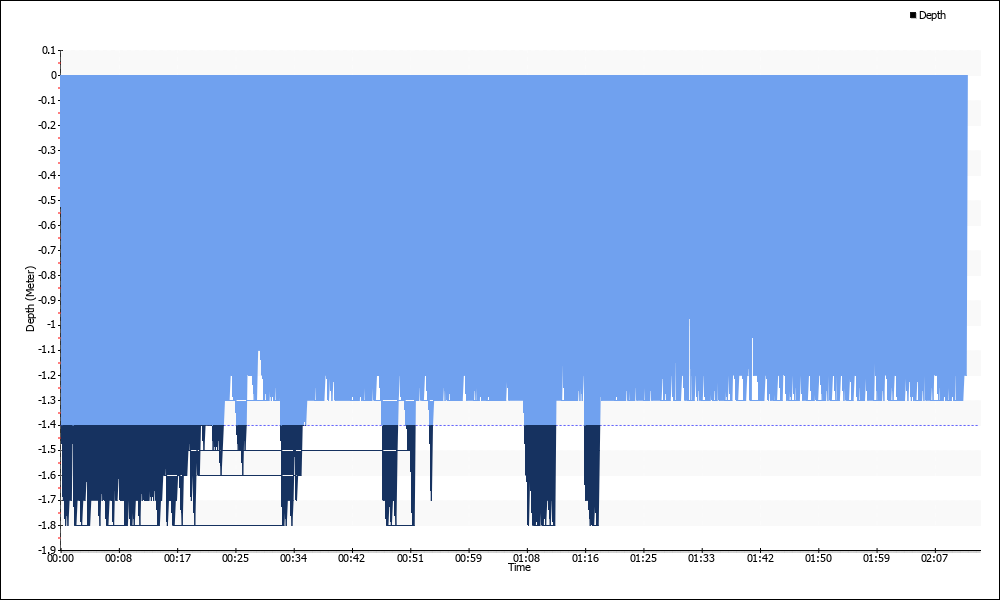Click the 02:07 time axis label

pyautogui.click(x=935, y=559)
